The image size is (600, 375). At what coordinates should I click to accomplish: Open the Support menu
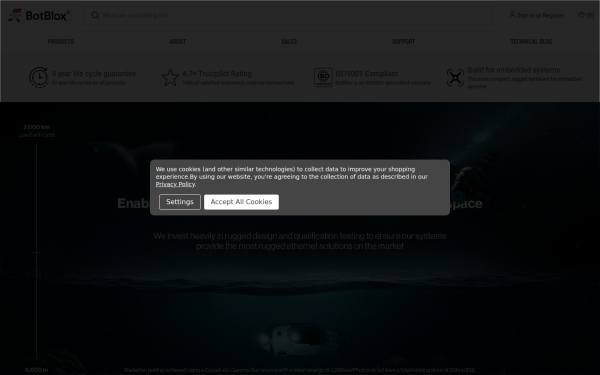(x=403, y=41)
